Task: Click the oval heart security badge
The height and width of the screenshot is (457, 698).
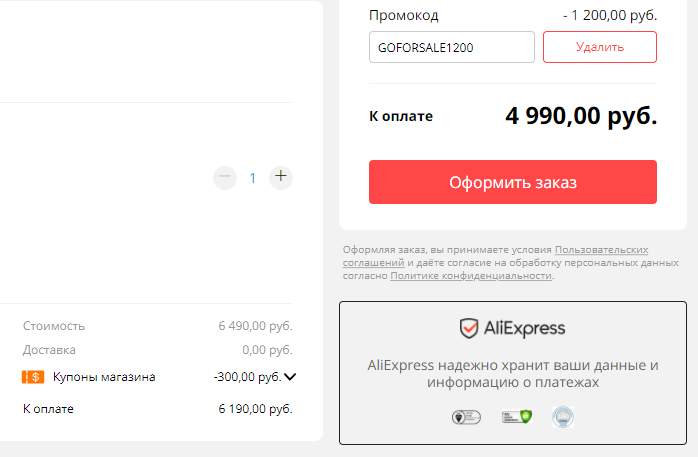Action: (466, 417)
